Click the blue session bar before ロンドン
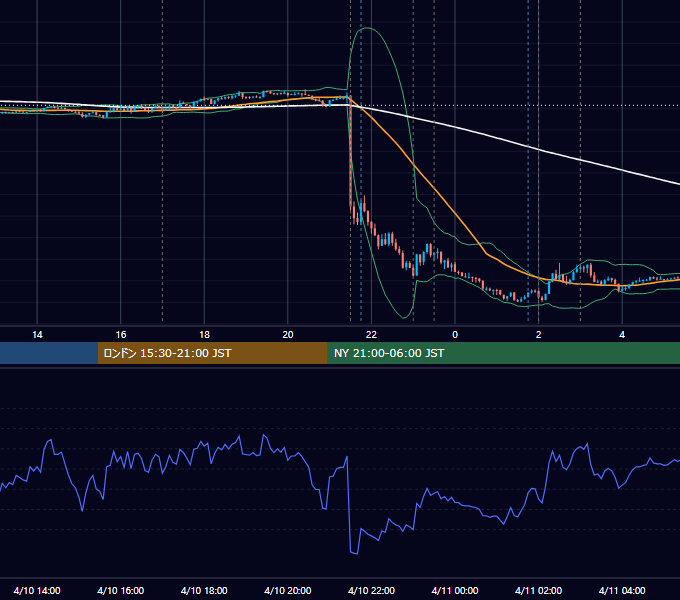 click(x=49, y=353)
